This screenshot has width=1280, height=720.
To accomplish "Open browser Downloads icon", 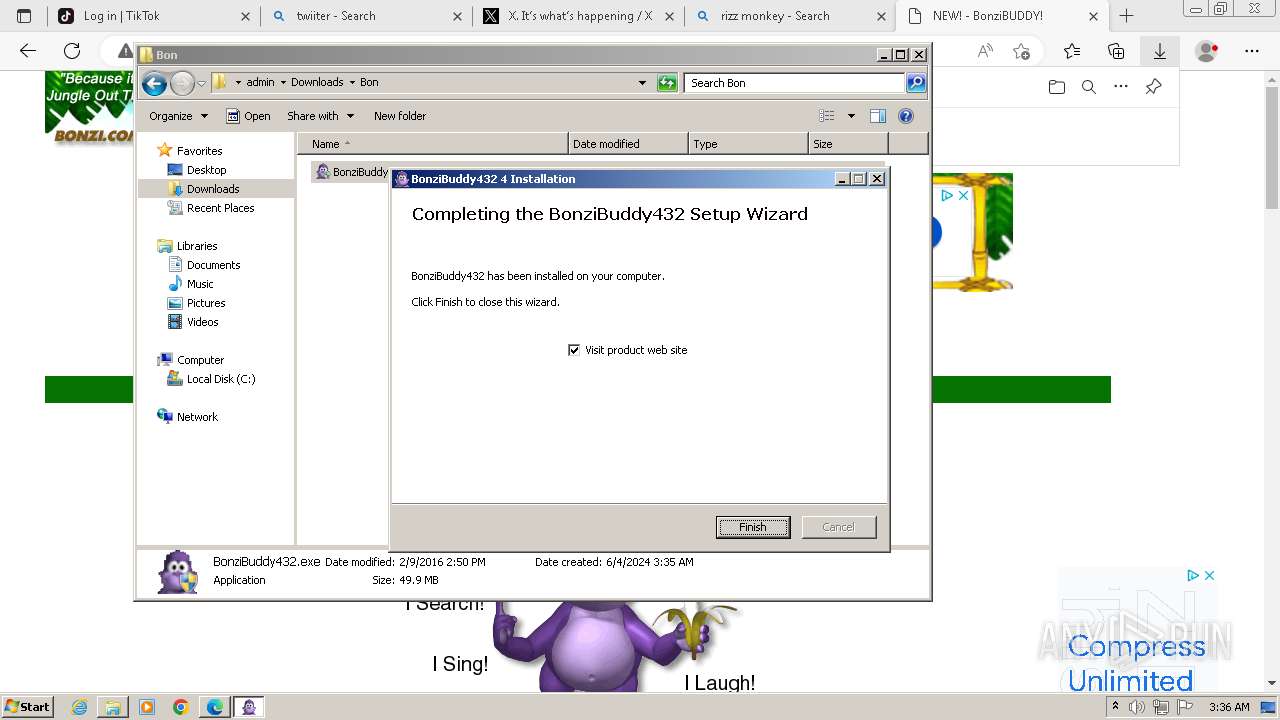I will pos(1160,51).
